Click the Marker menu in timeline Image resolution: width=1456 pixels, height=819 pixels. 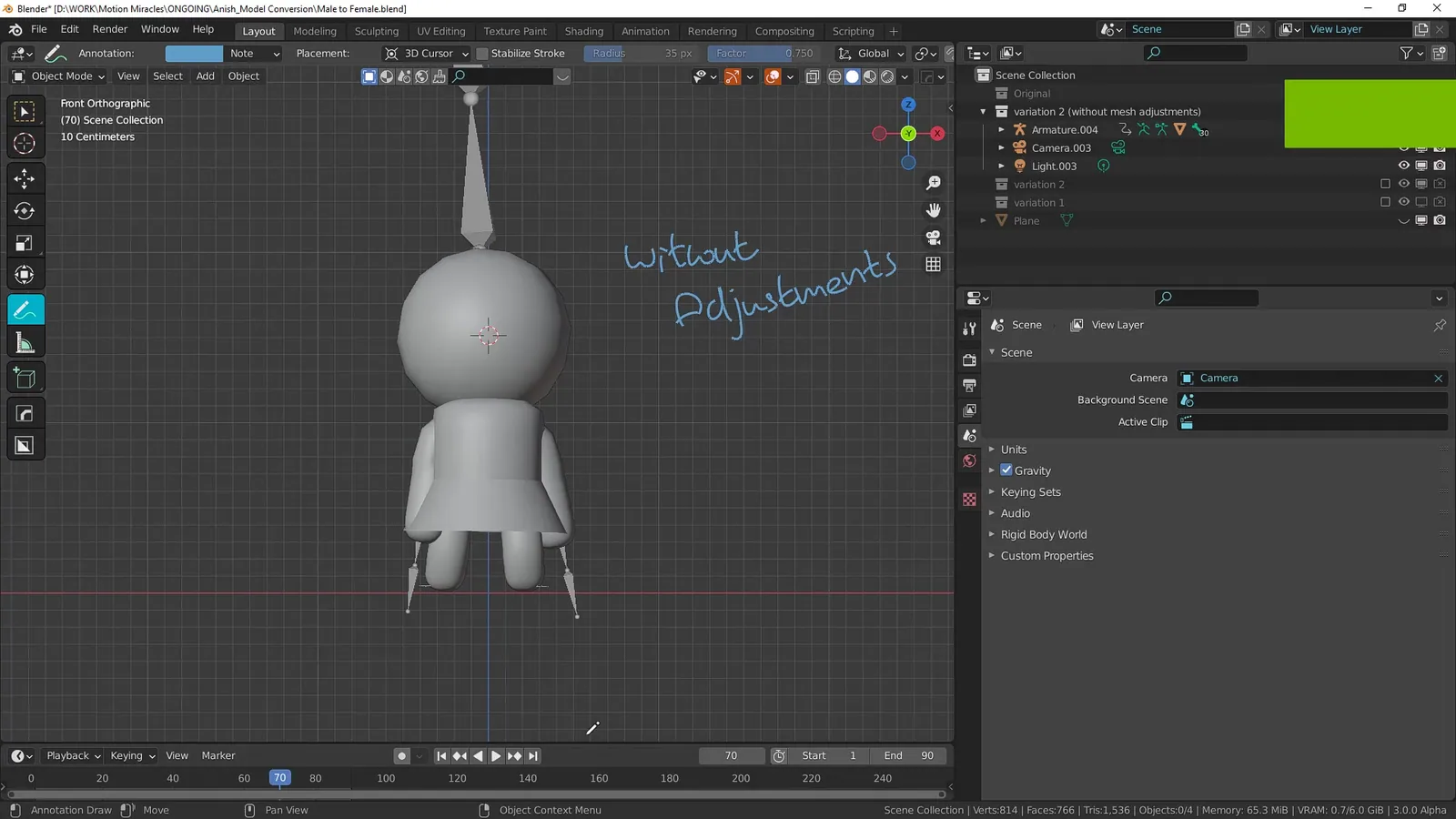click(x=218, y=756)
